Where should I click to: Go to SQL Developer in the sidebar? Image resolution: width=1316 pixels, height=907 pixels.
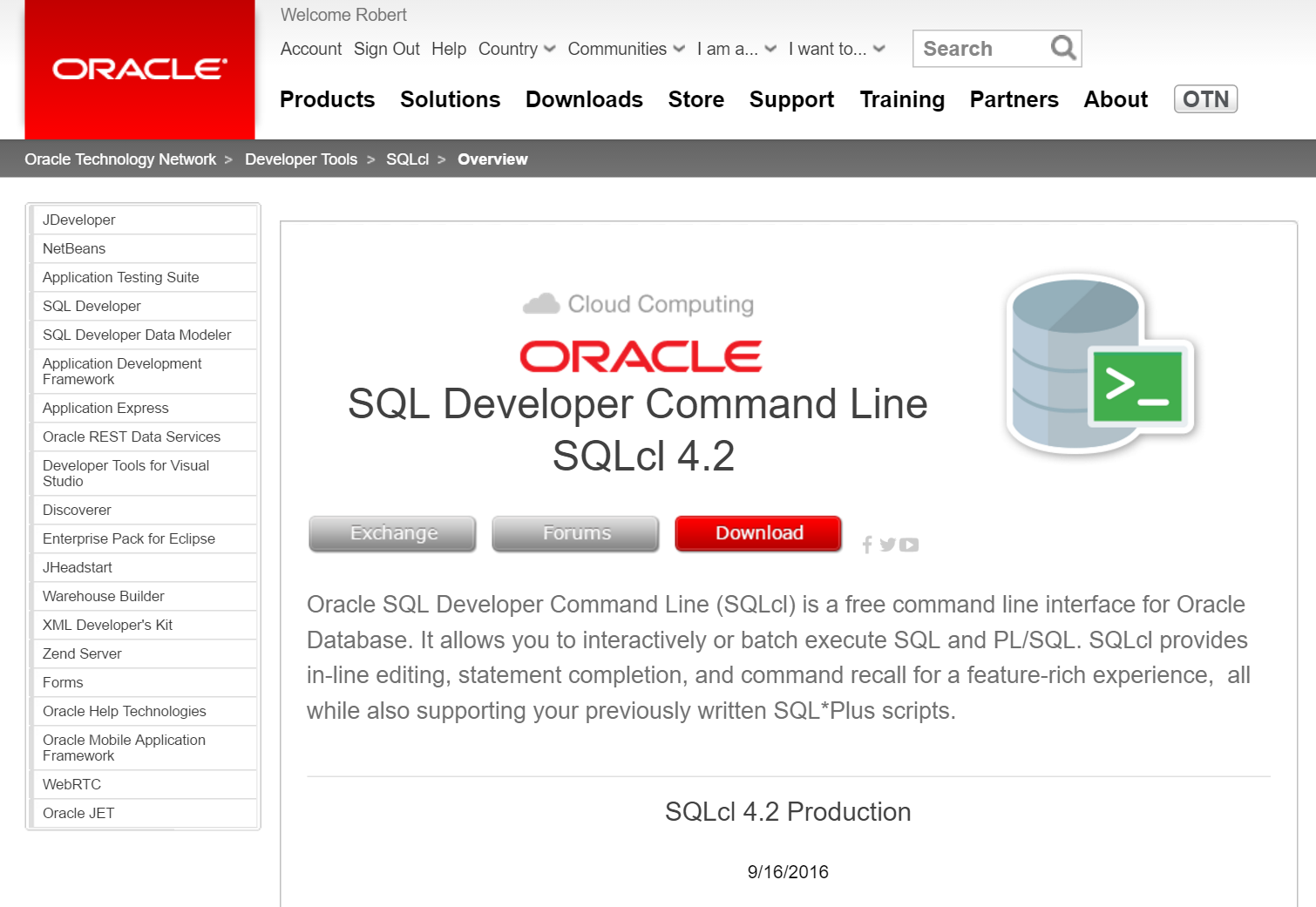coord(92,306)
